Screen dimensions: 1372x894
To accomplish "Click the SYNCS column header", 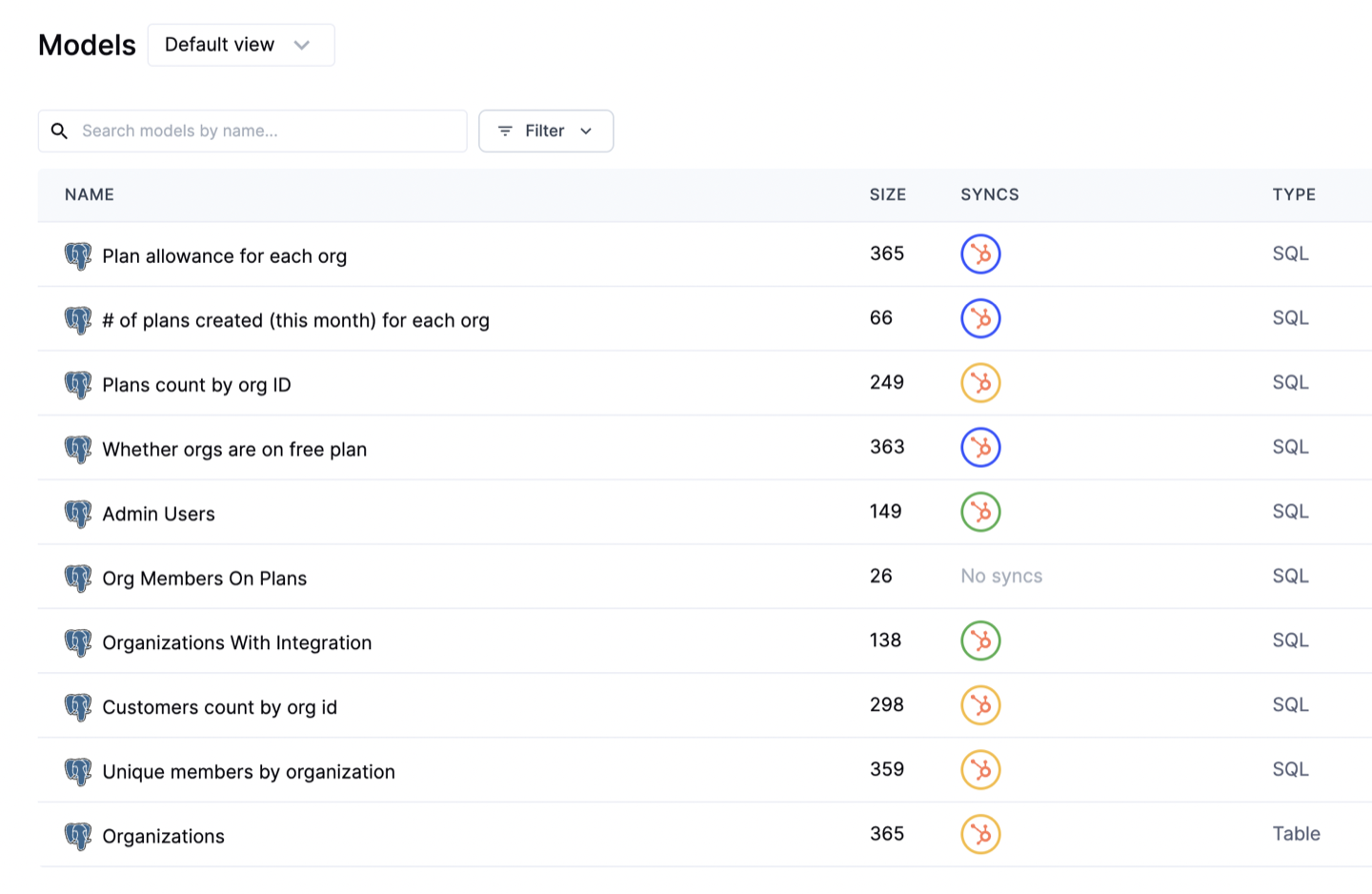I will tap(990, 194).
